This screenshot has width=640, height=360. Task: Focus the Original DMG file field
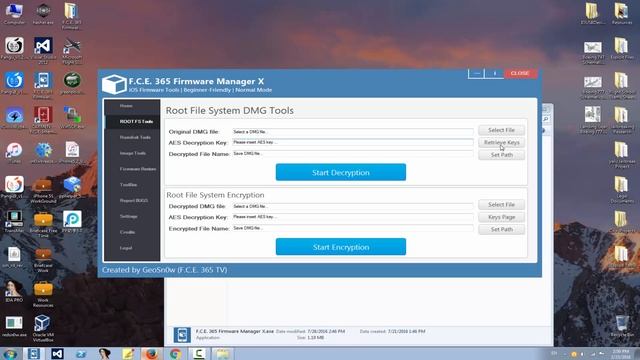coord(353,132)
